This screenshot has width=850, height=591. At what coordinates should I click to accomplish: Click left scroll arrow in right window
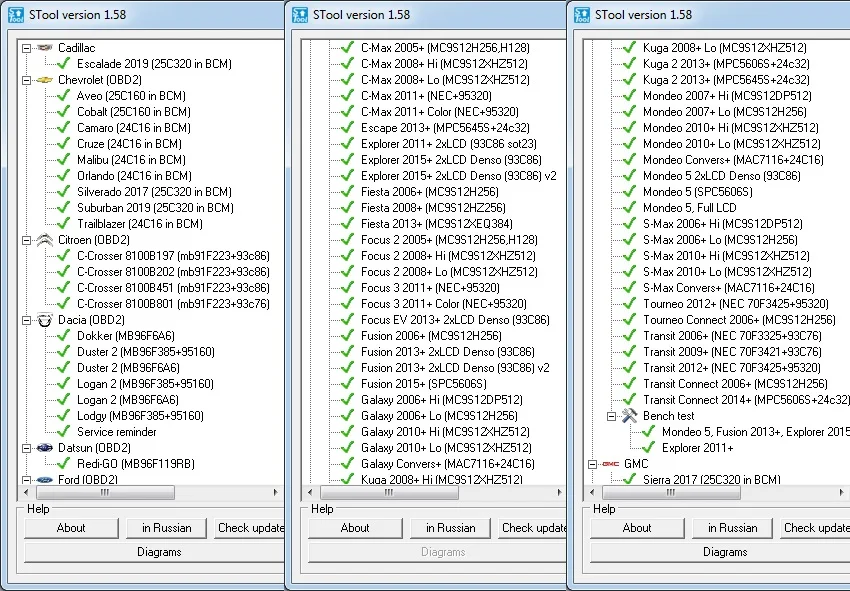[592, 492]
